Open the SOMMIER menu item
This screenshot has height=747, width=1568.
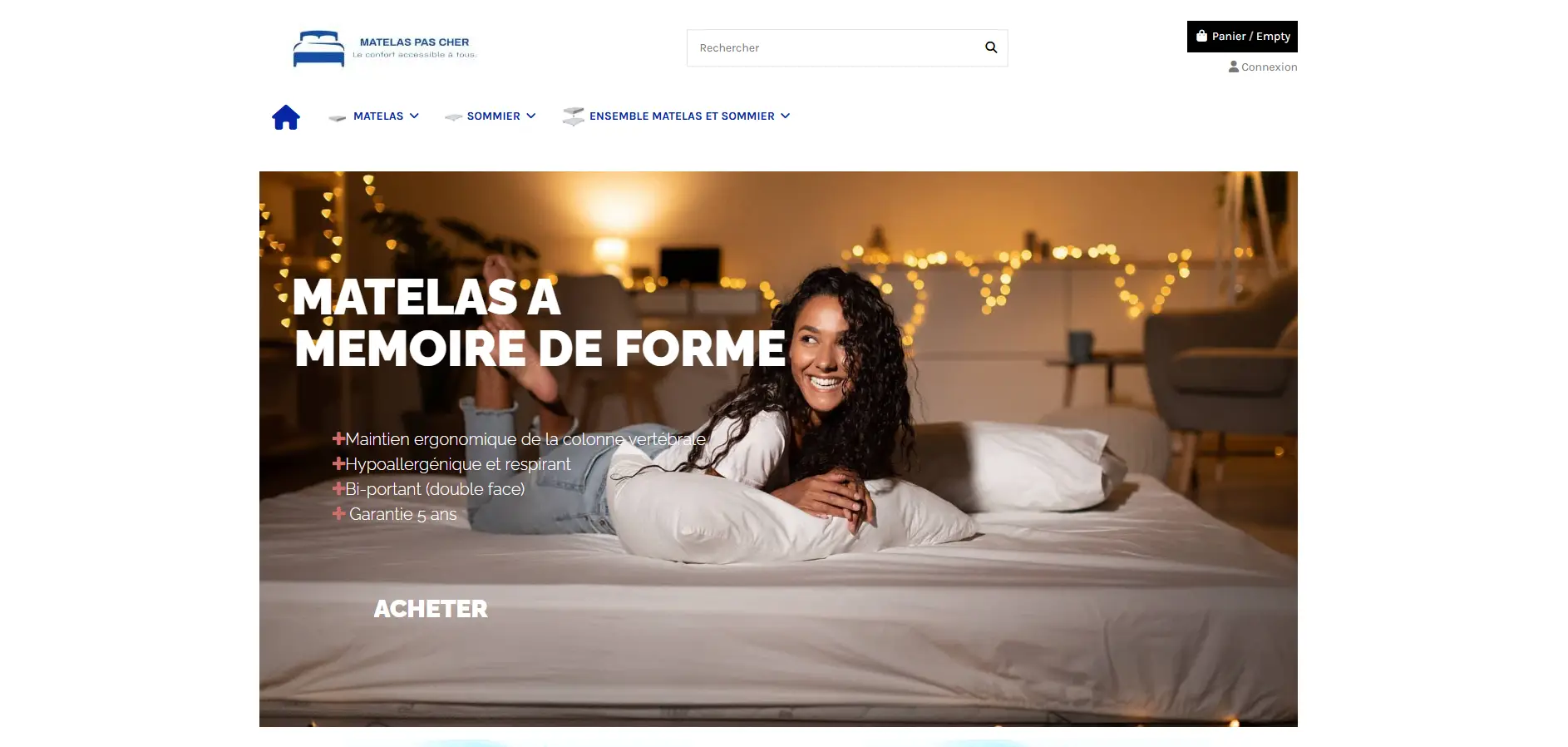(494, 116)
